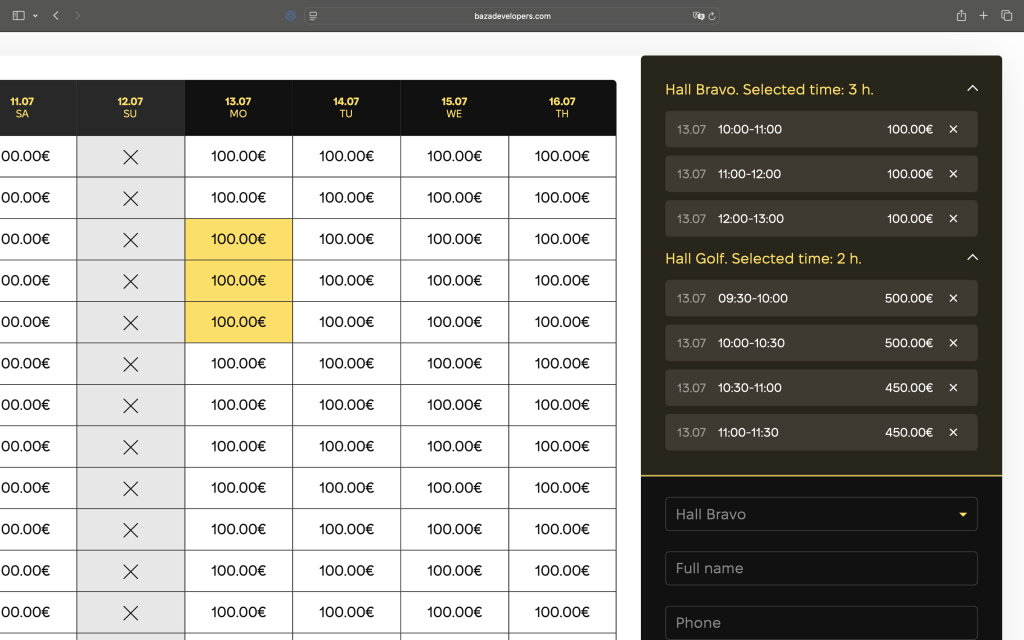Open the Hall Bravo hall dropdown
Screen dimensions: 1024x640
[821, 514]
